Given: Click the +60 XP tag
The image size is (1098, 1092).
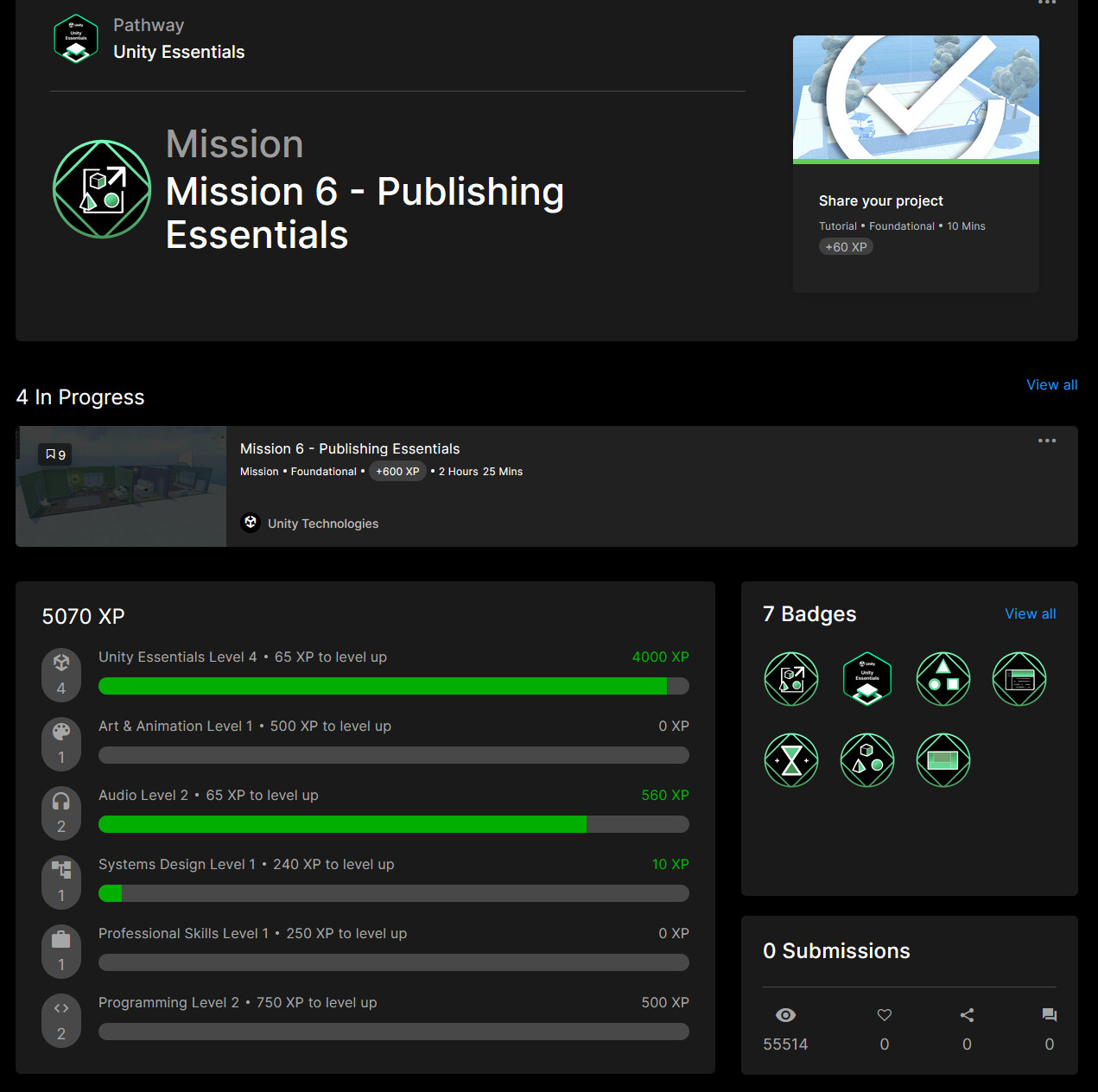Looking at the screenshot, I should (846, 247).
